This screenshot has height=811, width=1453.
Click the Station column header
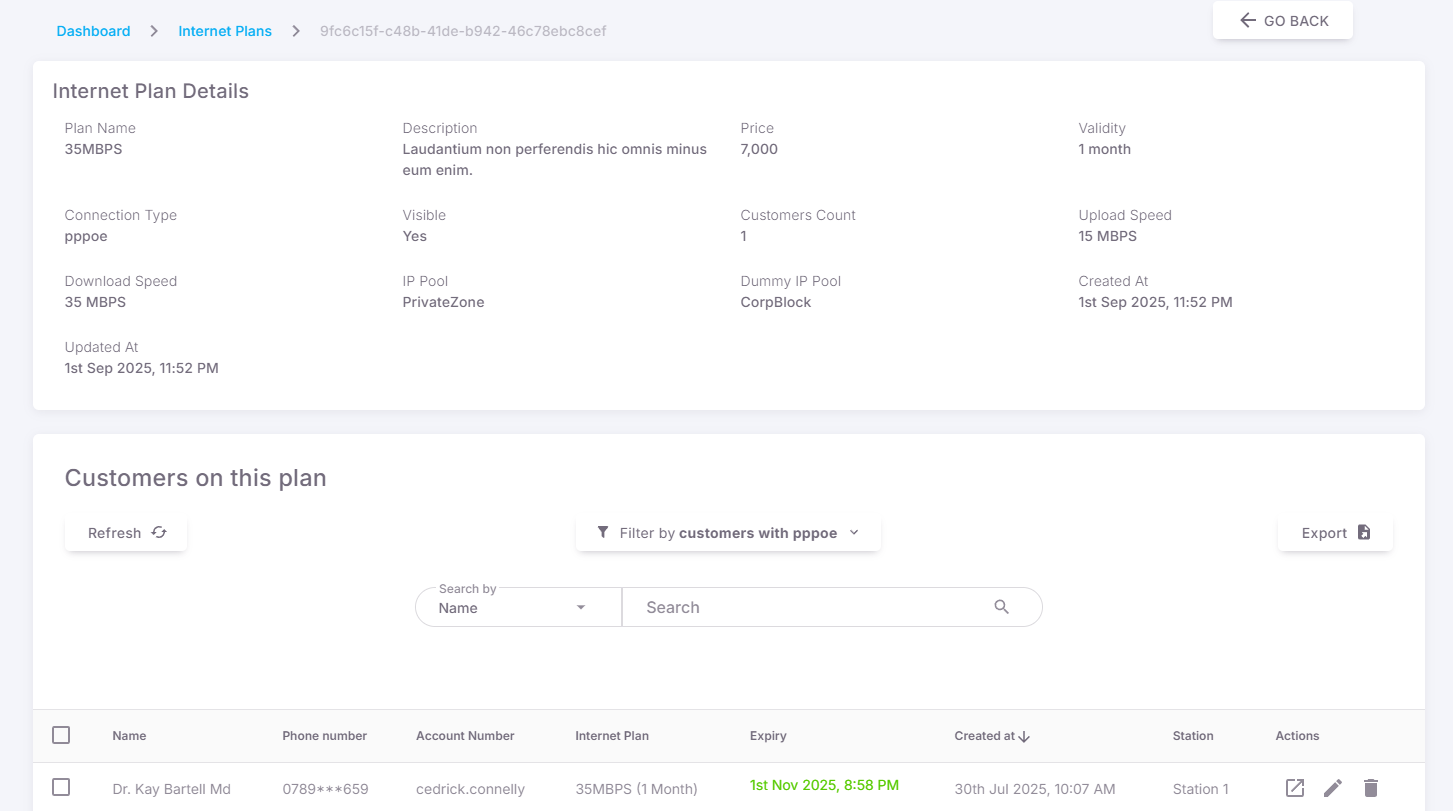click(1193, 736)
